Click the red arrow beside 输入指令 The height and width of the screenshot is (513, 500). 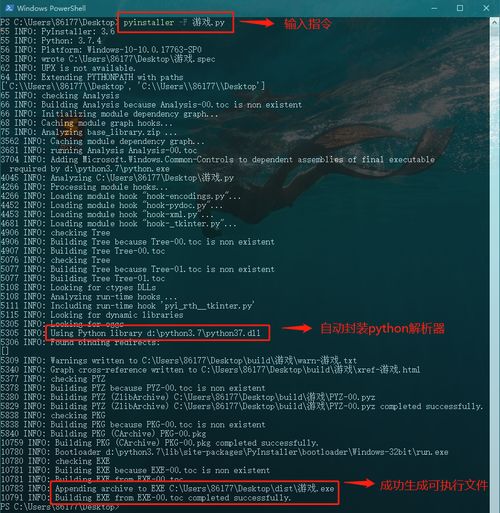click(x=257, y=23)
